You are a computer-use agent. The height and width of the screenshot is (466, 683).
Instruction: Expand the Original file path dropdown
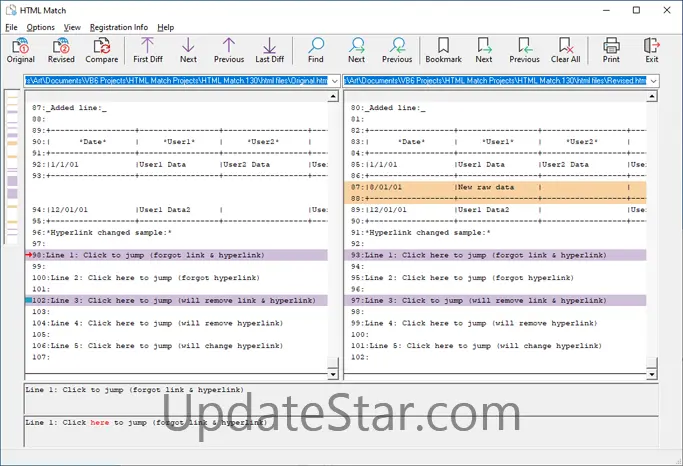tap(335, 81)
